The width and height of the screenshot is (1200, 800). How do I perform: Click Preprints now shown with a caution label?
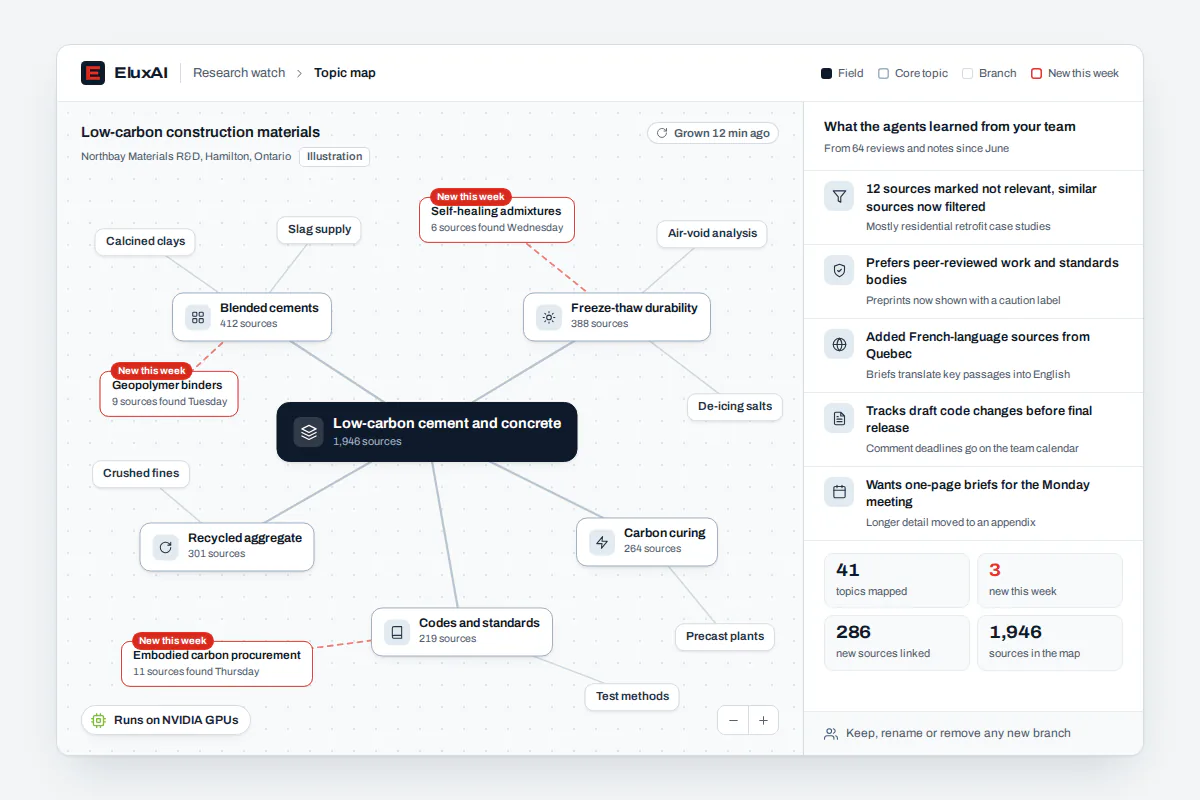(963, 300)
